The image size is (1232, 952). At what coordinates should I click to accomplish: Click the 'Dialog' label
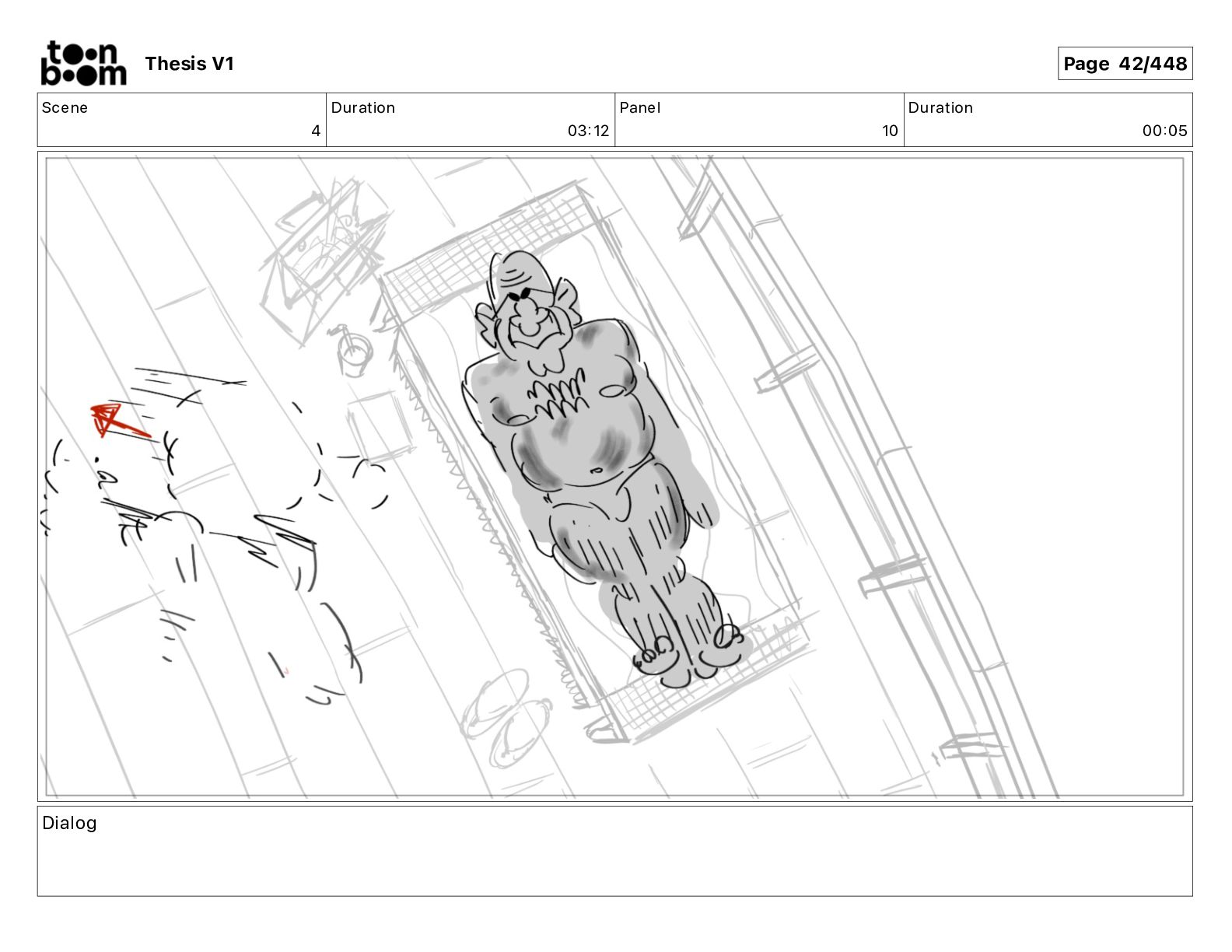69,823
